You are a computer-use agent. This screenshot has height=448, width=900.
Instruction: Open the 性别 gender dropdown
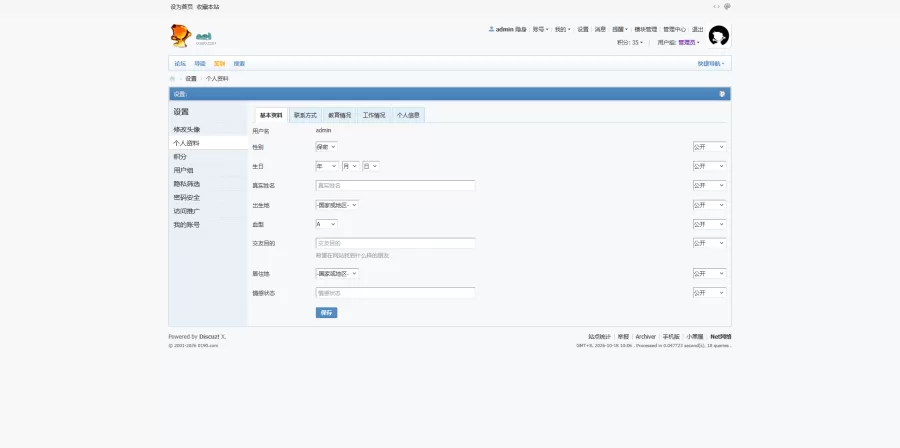(x=326, y=147)
